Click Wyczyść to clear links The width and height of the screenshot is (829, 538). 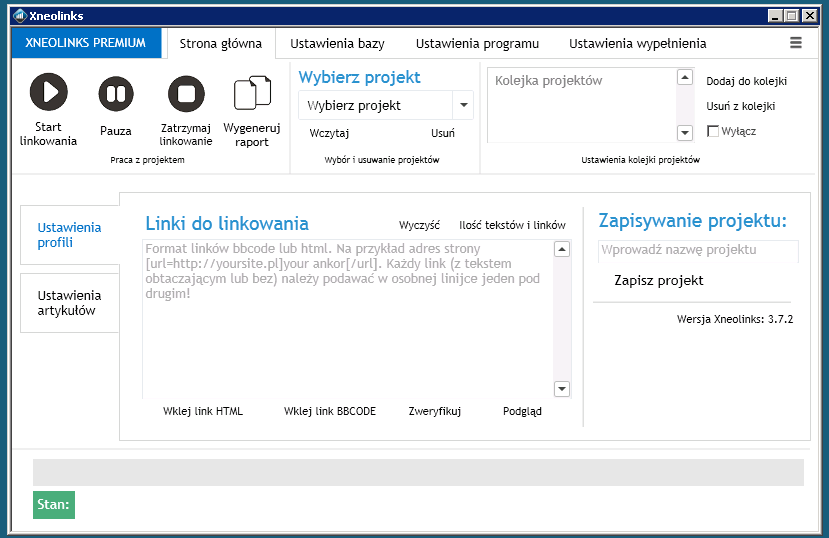tap(419, 225)
